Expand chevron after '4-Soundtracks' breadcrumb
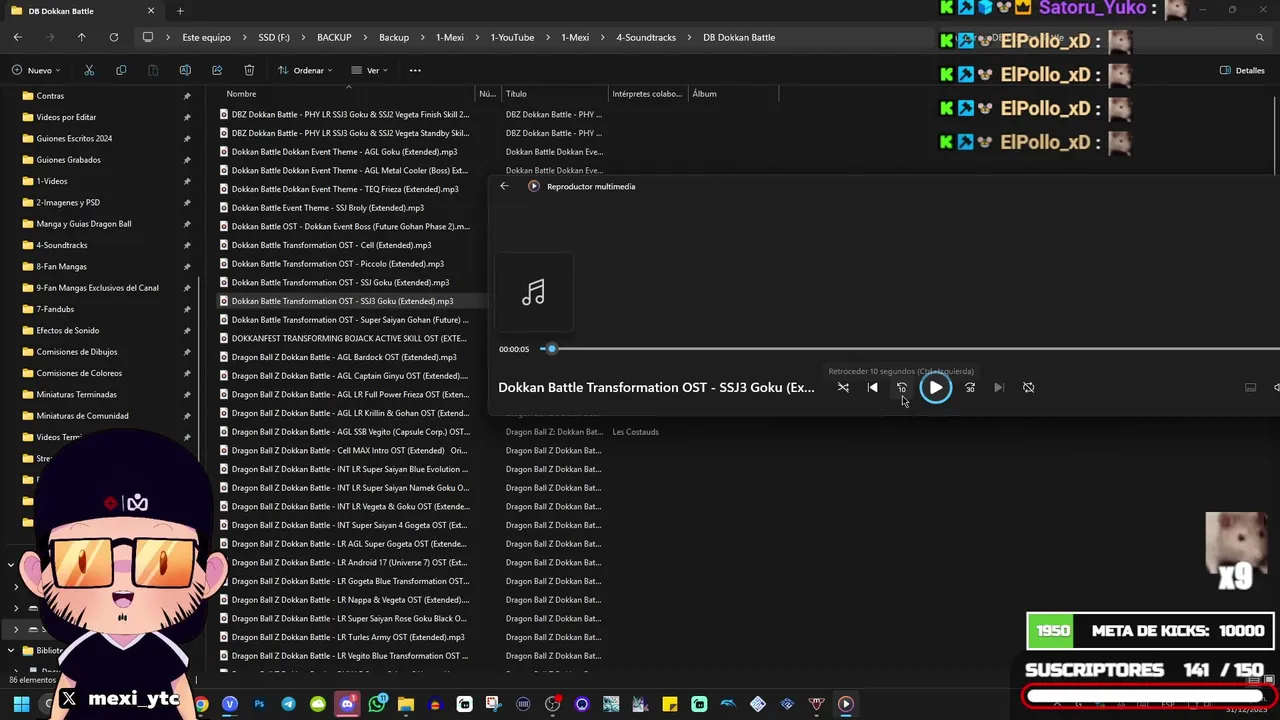Viewport: 1280px width, 720px height. click(x=690, y=37)
